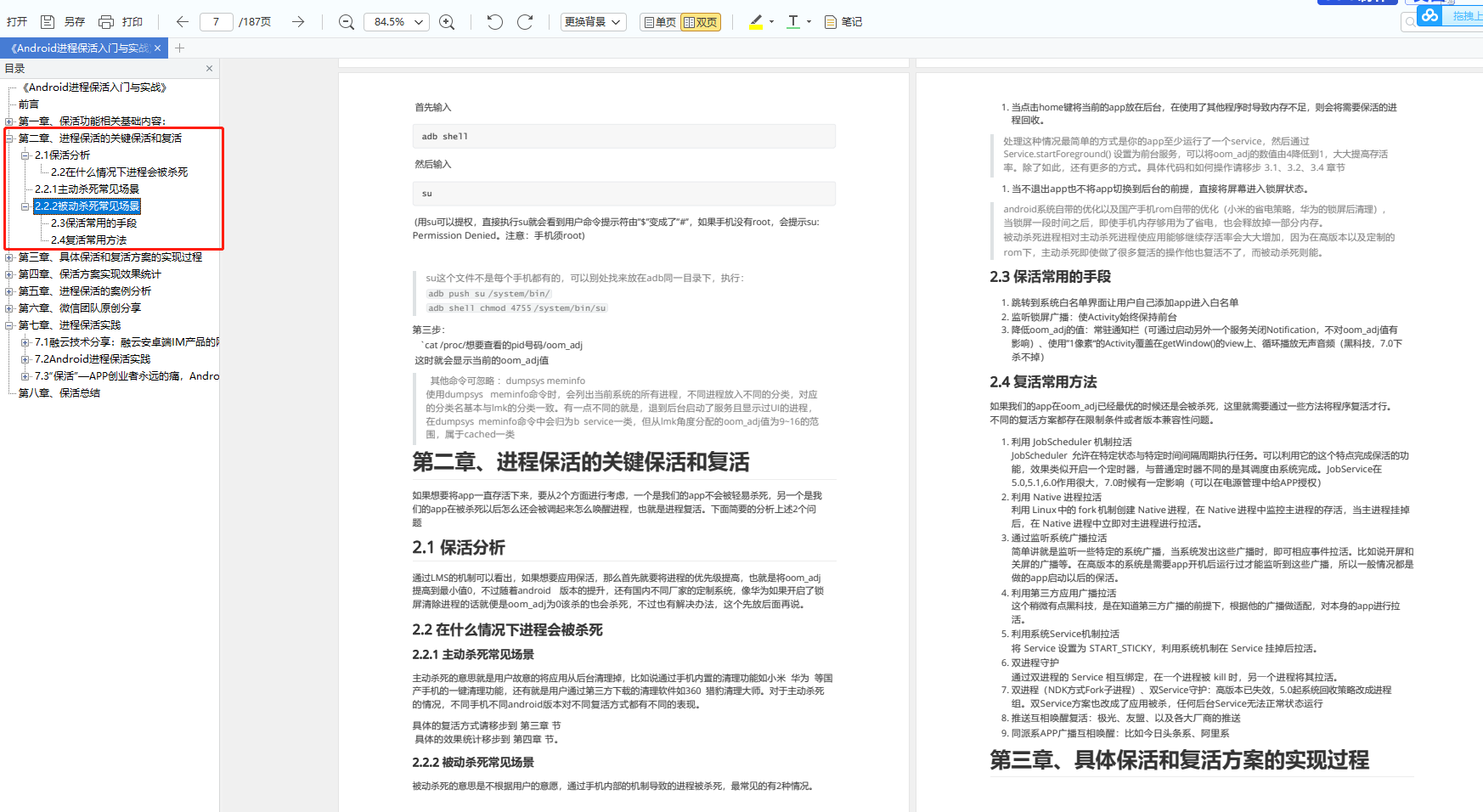The height and width of the screenshot is (812, 1483).
Task: Select 第二章、进程保活的关键保活和复活 outline item
Action: click(x=100, y=138)
